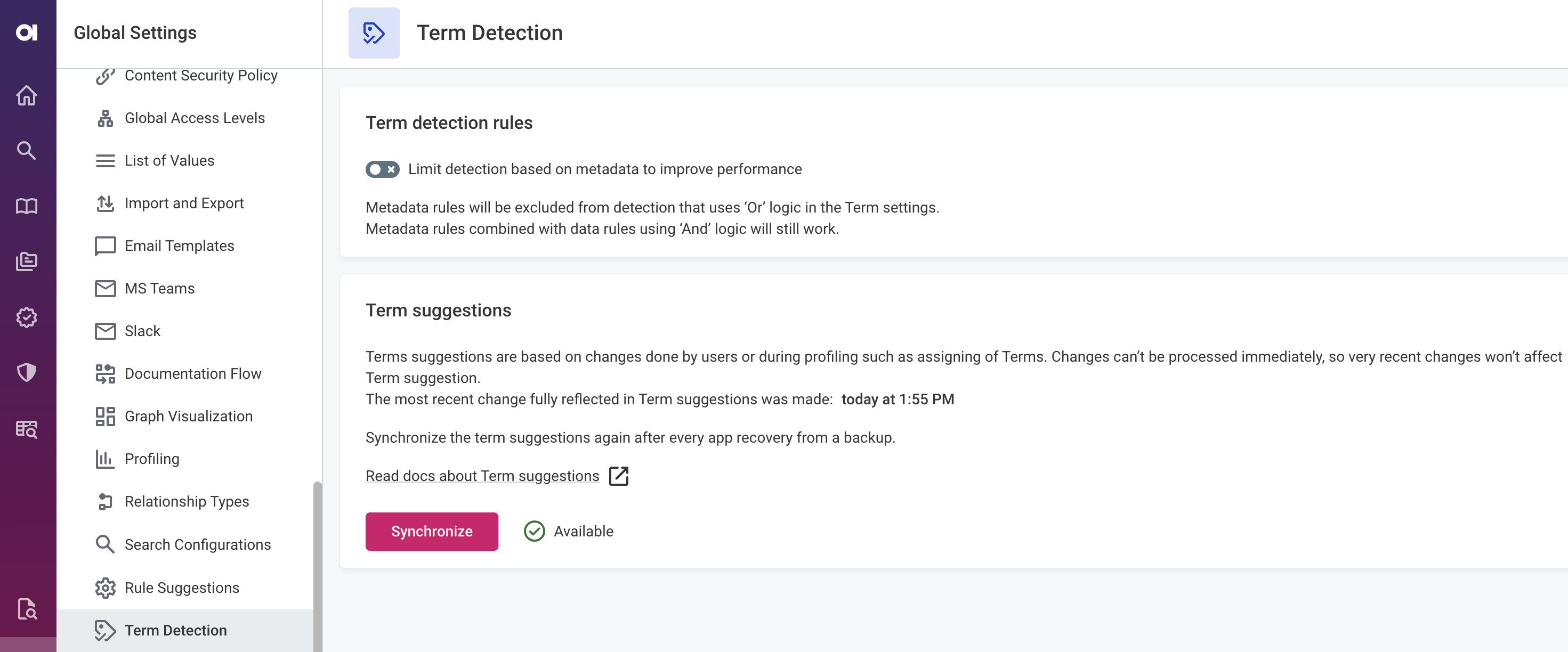1568x652 pixels.
Task: Click the home icon in left rail
Action: 27,95
